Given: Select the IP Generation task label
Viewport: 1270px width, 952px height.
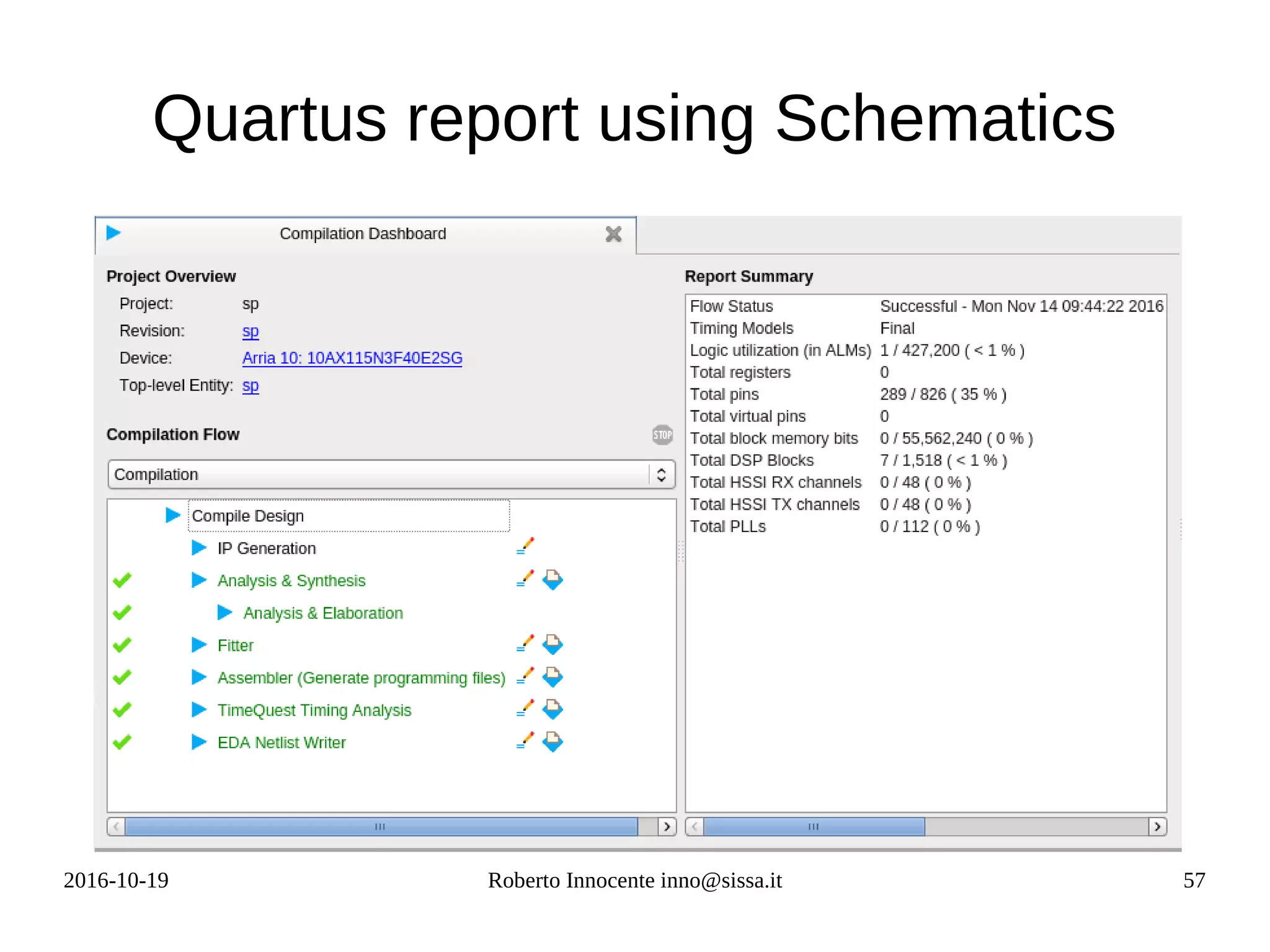Looking at the screenshot, I should (x=267, y=548).
